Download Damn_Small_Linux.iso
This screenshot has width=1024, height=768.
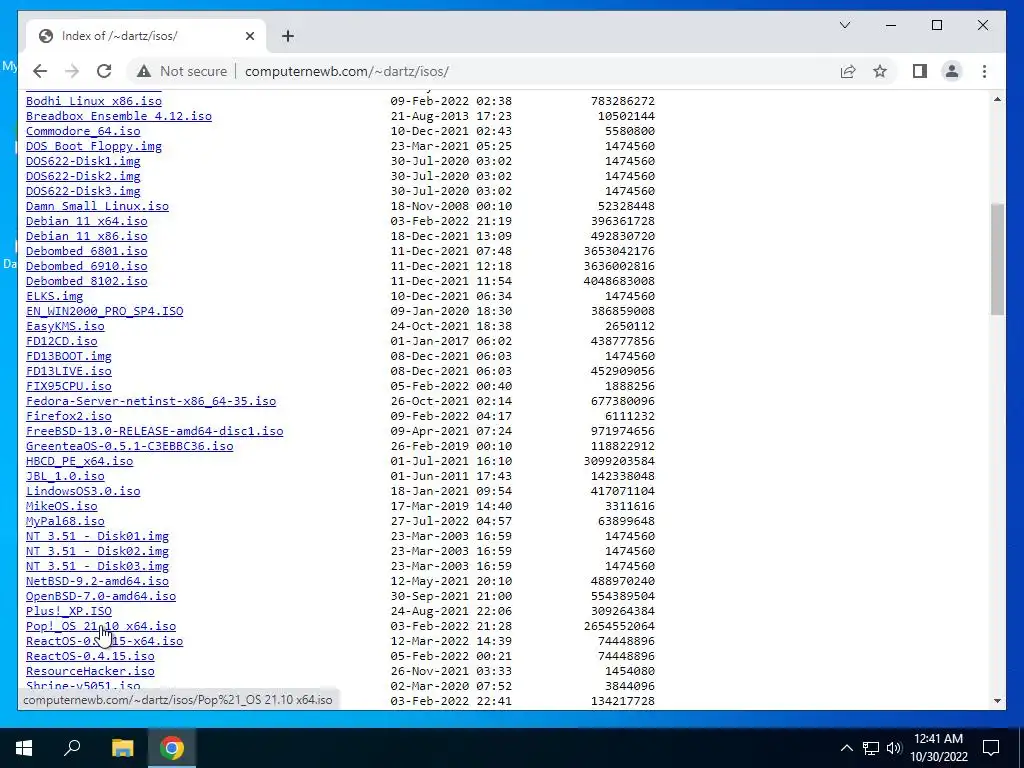[x=97, y=206]
